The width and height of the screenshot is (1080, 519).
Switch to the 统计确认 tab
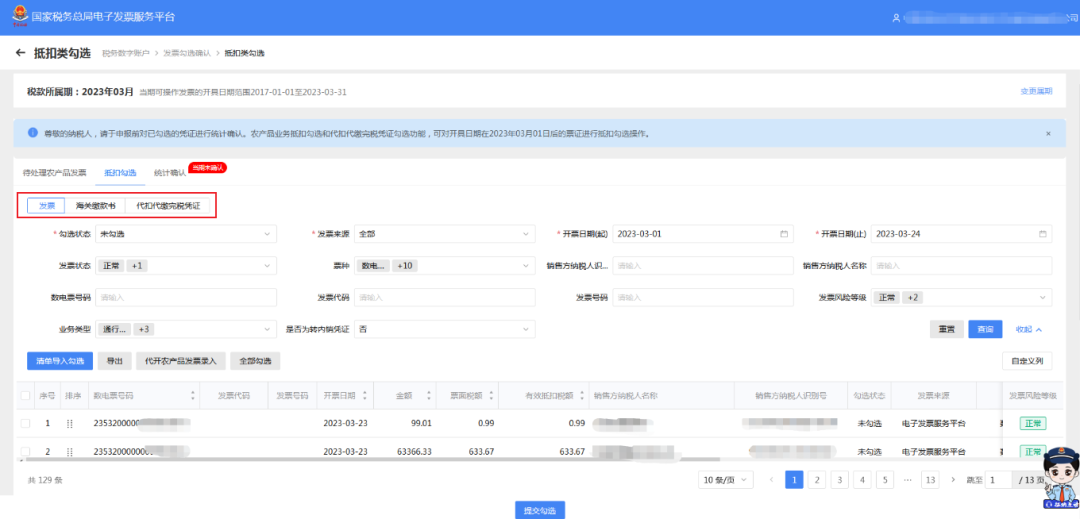click(169, 173)
